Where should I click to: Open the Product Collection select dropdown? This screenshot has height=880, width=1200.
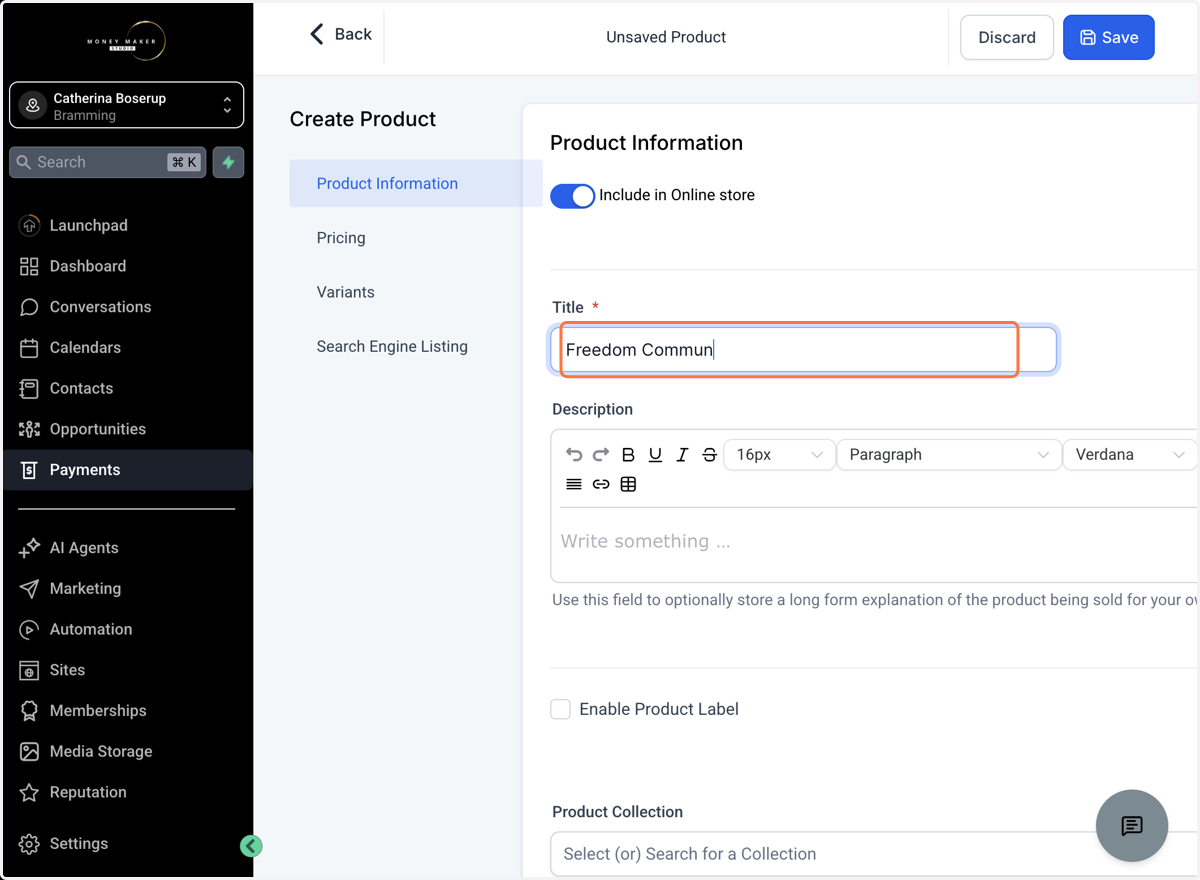click(874, 854)
